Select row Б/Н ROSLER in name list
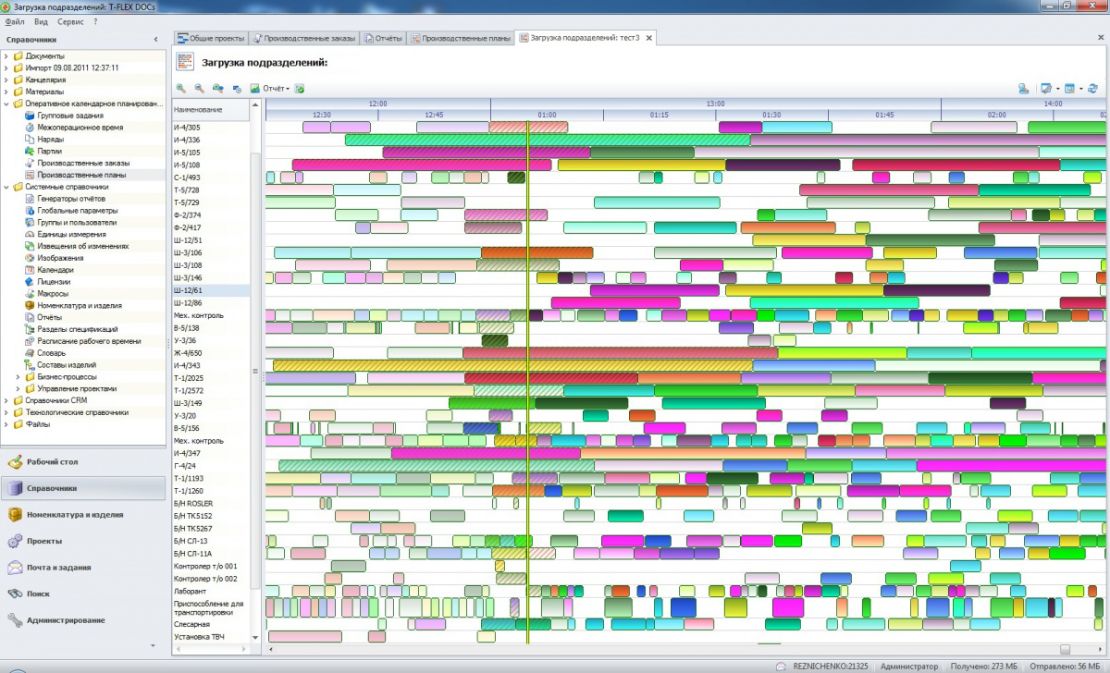This screenshot has width=1110, height=673. [x=211, y=503]
